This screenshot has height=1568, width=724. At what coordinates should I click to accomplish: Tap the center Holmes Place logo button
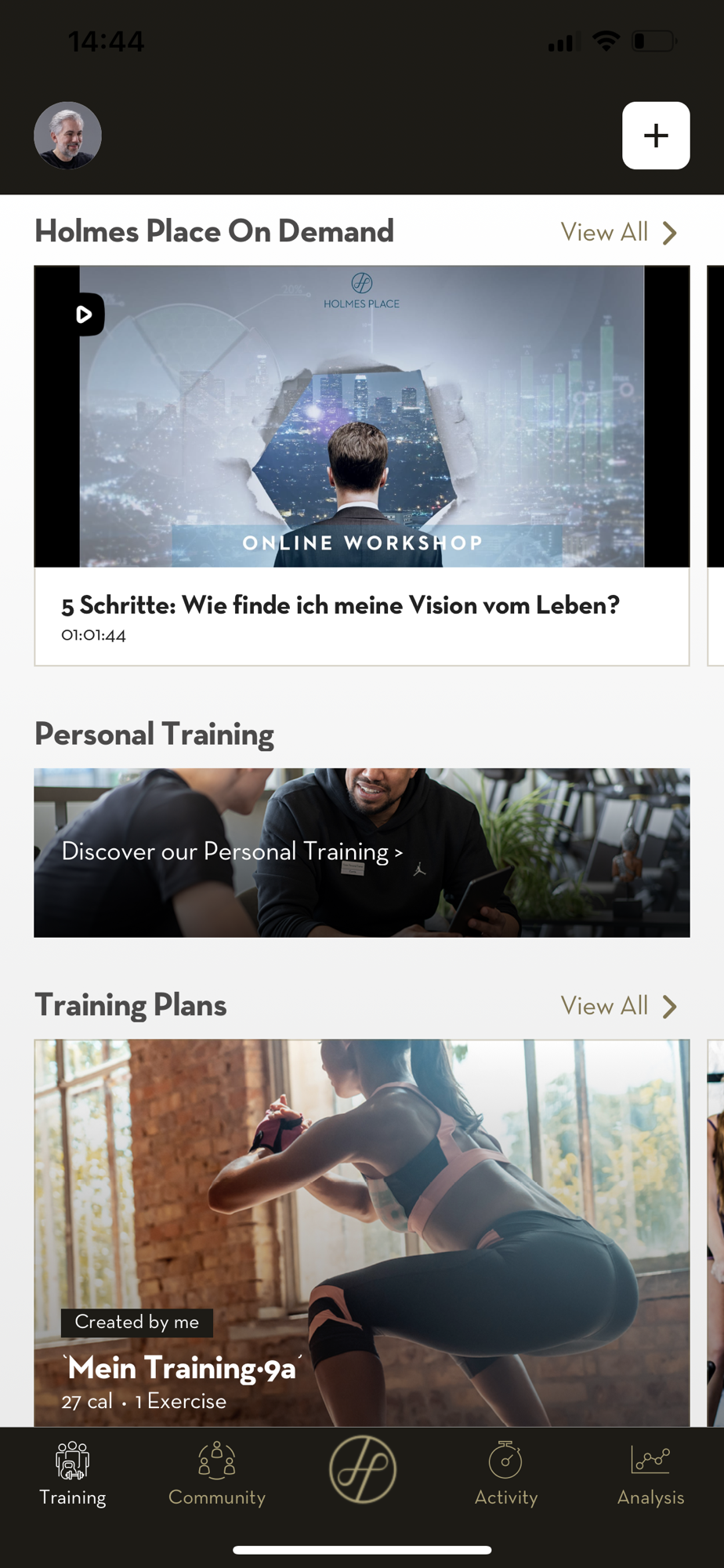(x=362, y=1469)
